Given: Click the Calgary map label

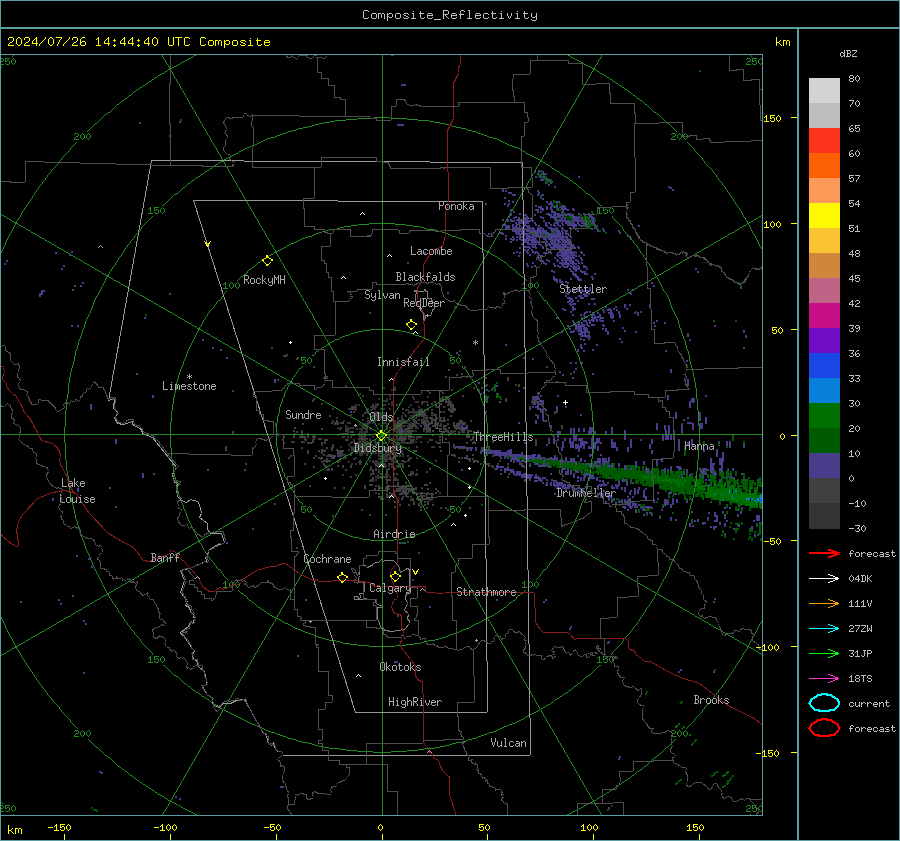Looking at the screenshot, I should tap(390, 588).
